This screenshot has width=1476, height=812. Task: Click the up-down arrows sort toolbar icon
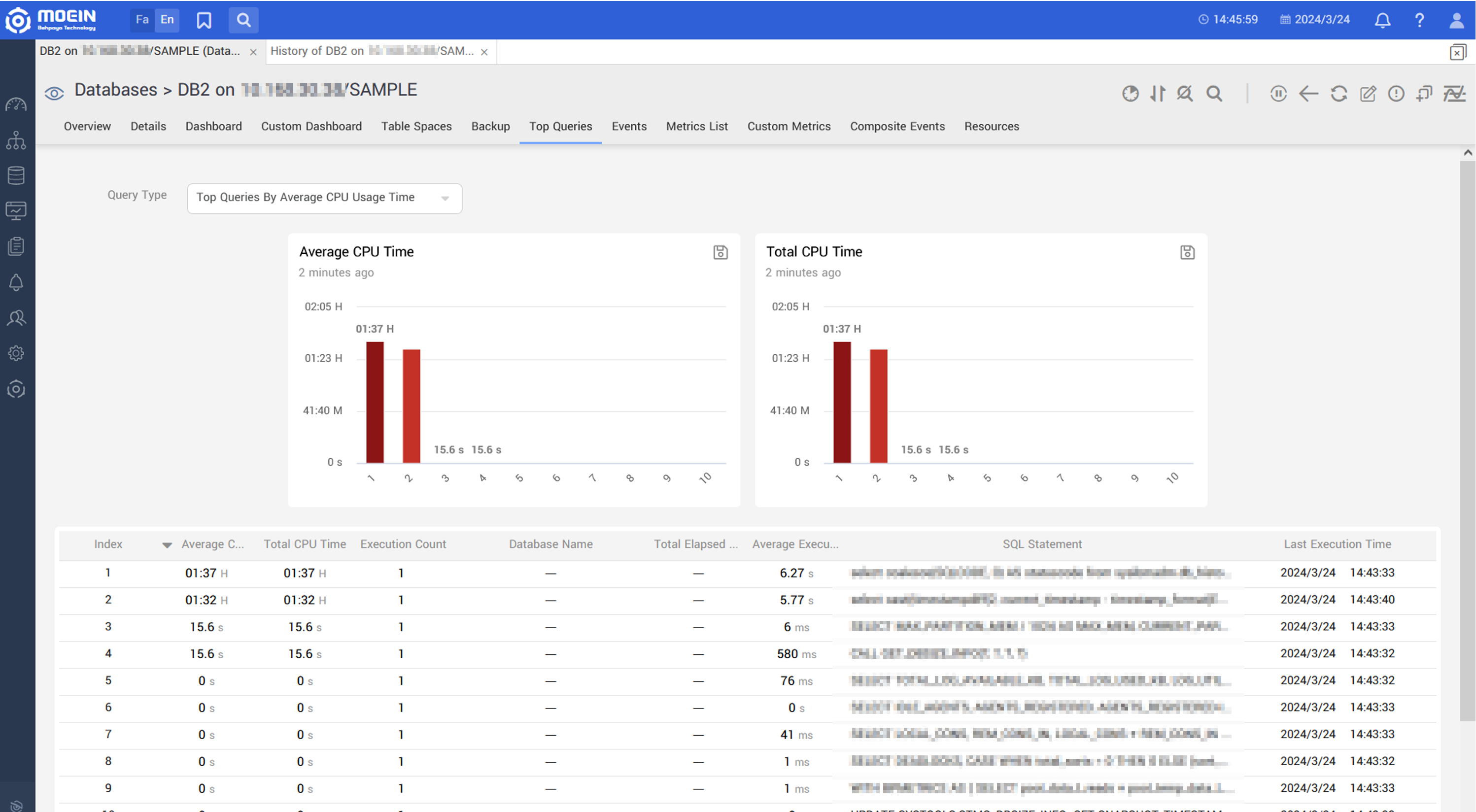[x=1158, y=94]
